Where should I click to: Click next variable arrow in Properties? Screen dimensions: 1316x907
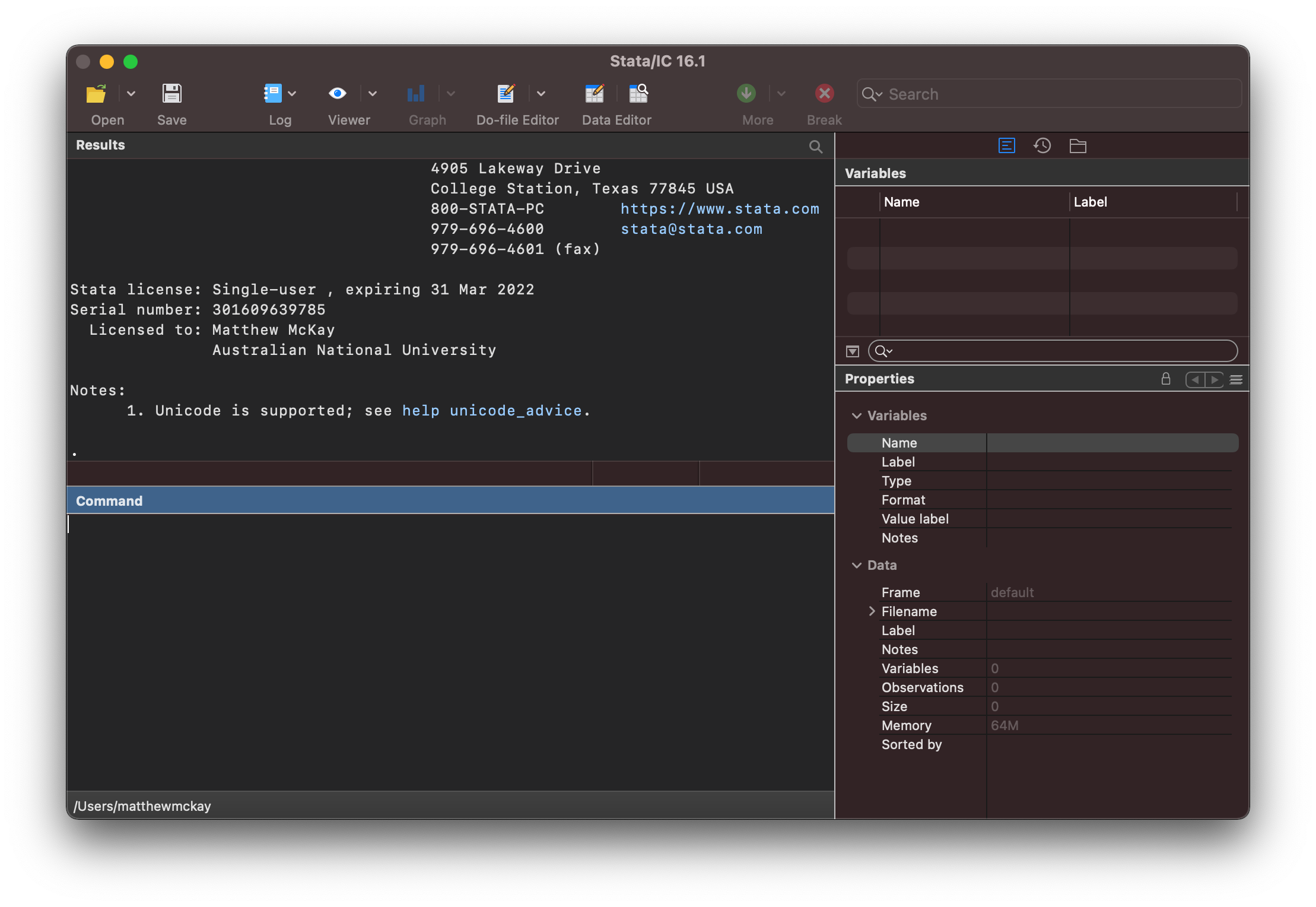tap(1215, 379)
